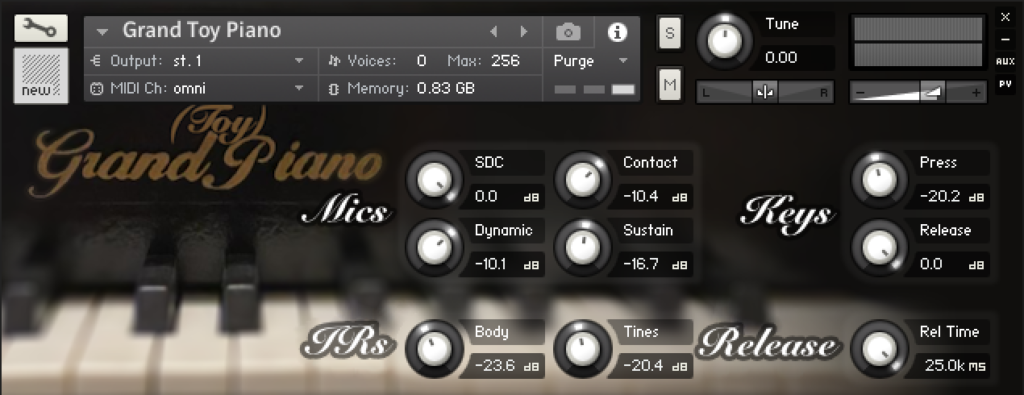The height and width of the screenshot is (395, 1024).
Task: Go to previous instrument with left arrow
Action: [x=494, y=31]
